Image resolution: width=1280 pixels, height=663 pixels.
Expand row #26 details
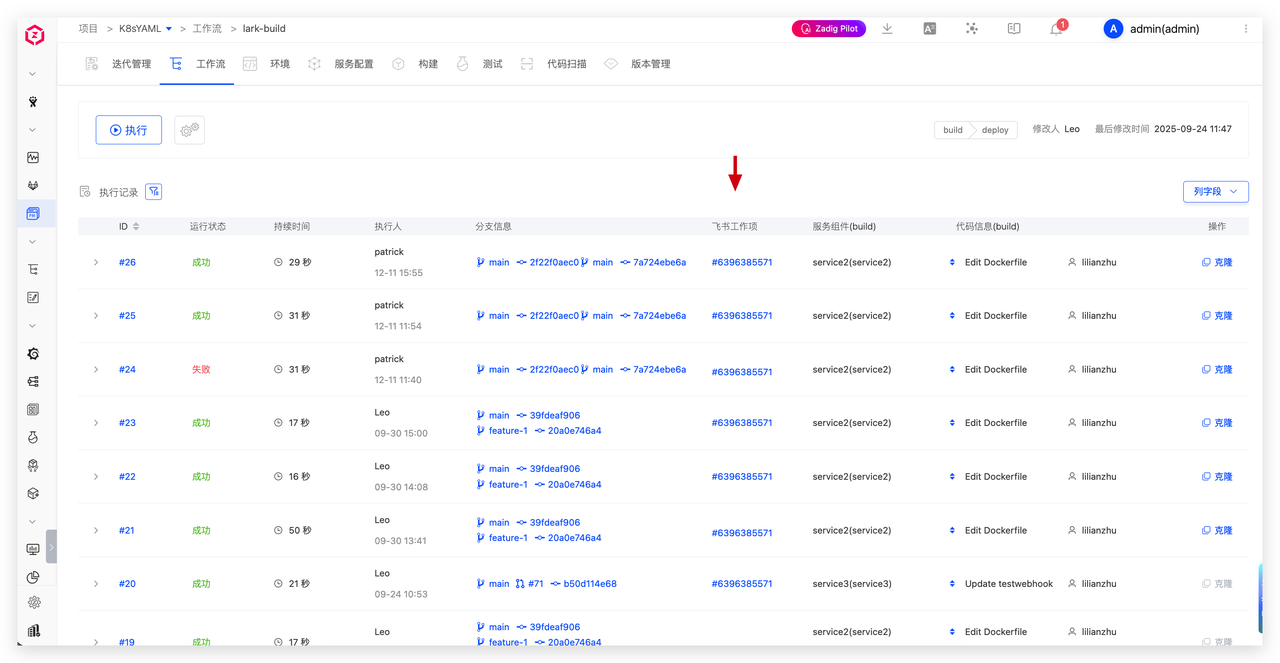click(x=96, y=263)
